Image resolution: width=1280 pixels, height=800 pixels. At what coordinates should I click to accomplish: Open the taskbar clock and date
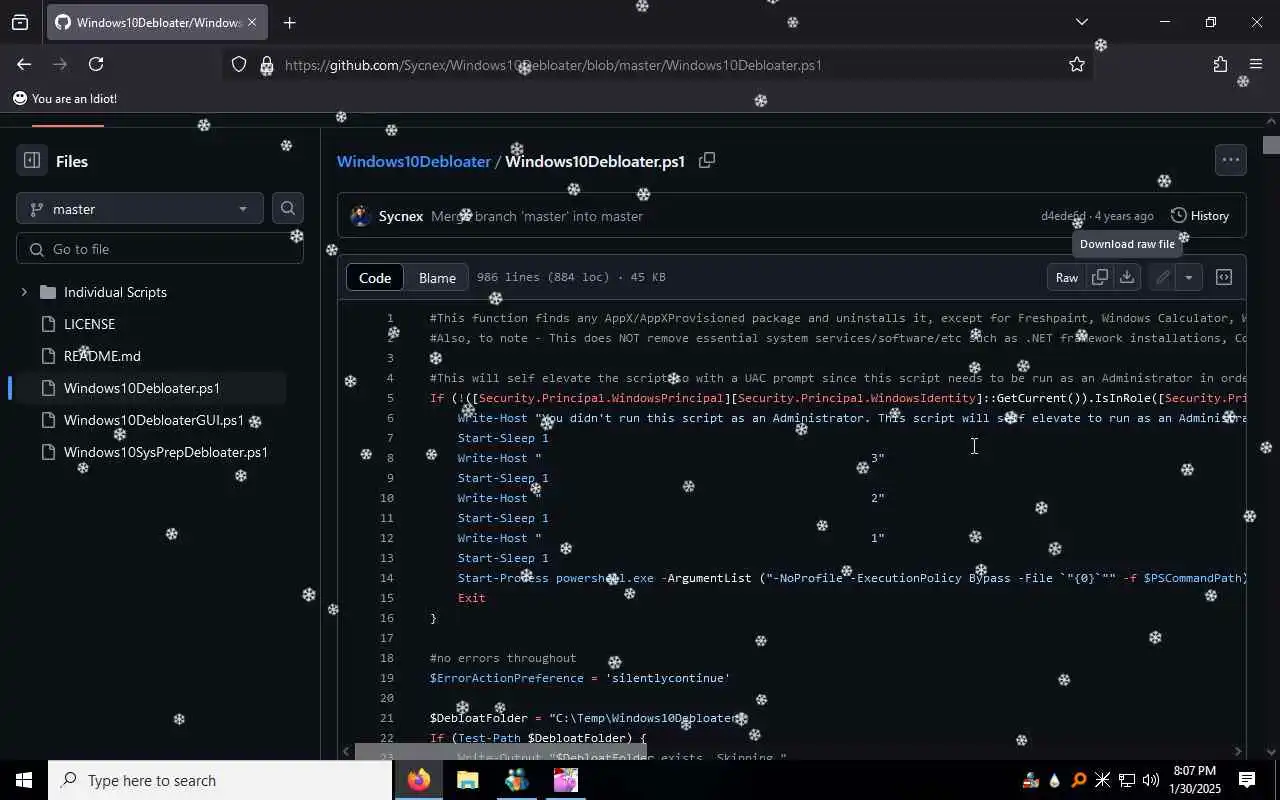[x=1194, y=780]
